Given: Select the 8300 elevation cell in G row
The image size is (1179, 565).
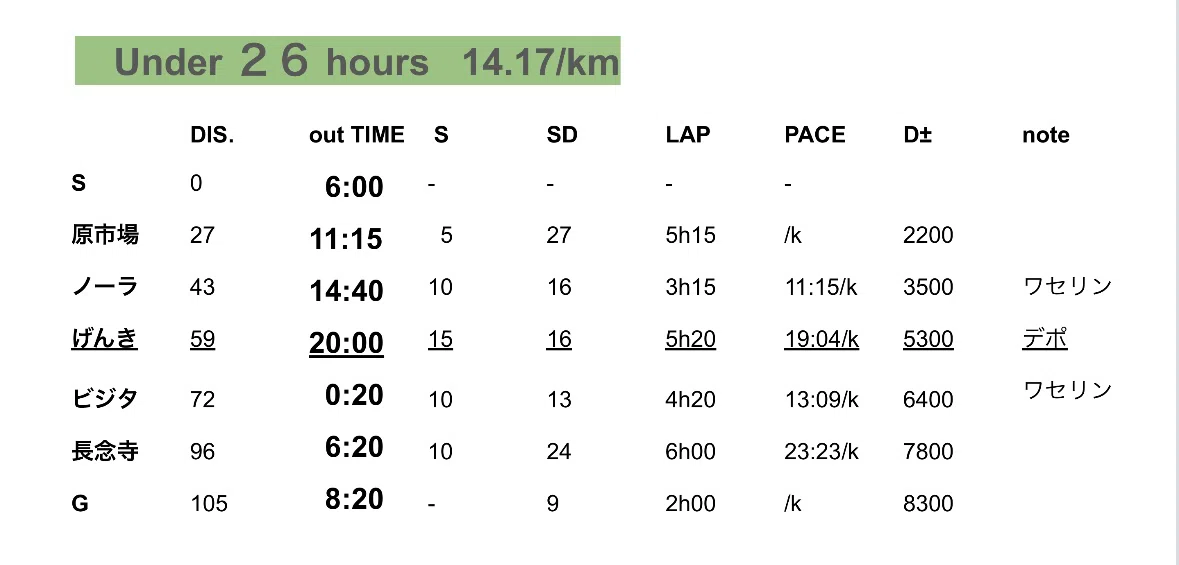Looking at the screenshot, I should [928, 503].
